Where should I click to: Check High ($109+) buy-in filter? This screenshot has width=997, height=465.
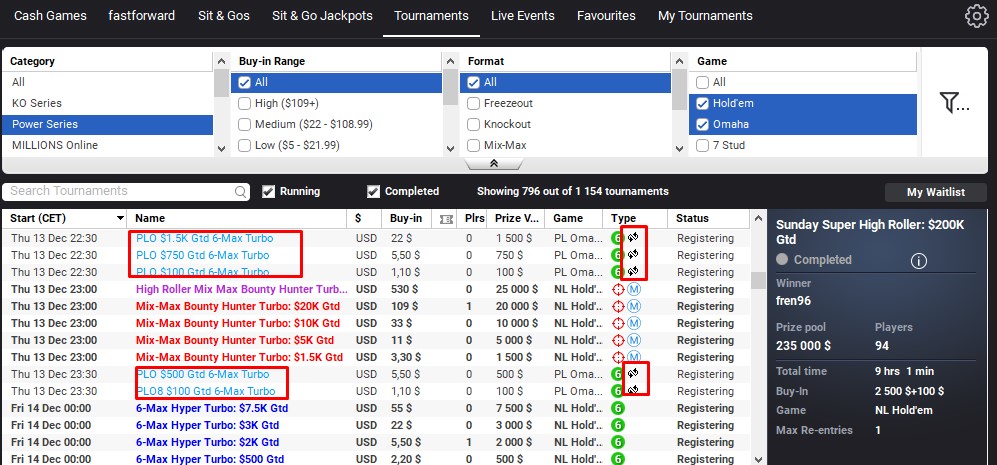pyautogui.click(x=244, y=103)
